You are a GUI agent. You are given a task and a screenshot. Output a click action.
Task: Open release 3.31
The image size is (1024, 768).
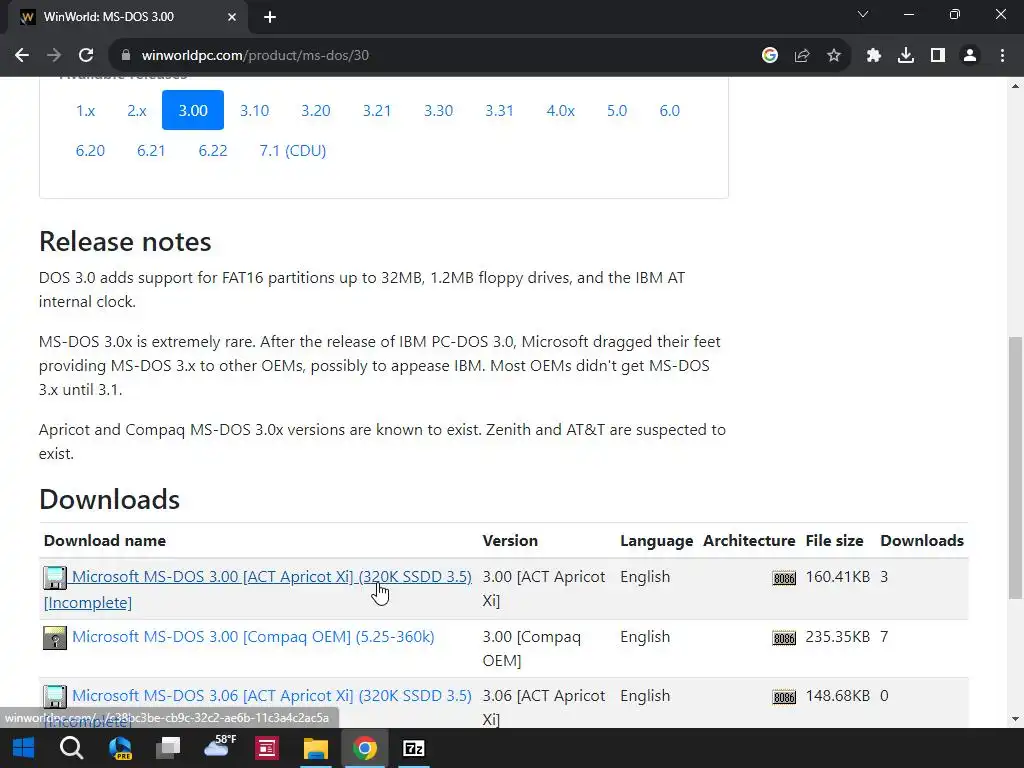(x=499, y=110)
